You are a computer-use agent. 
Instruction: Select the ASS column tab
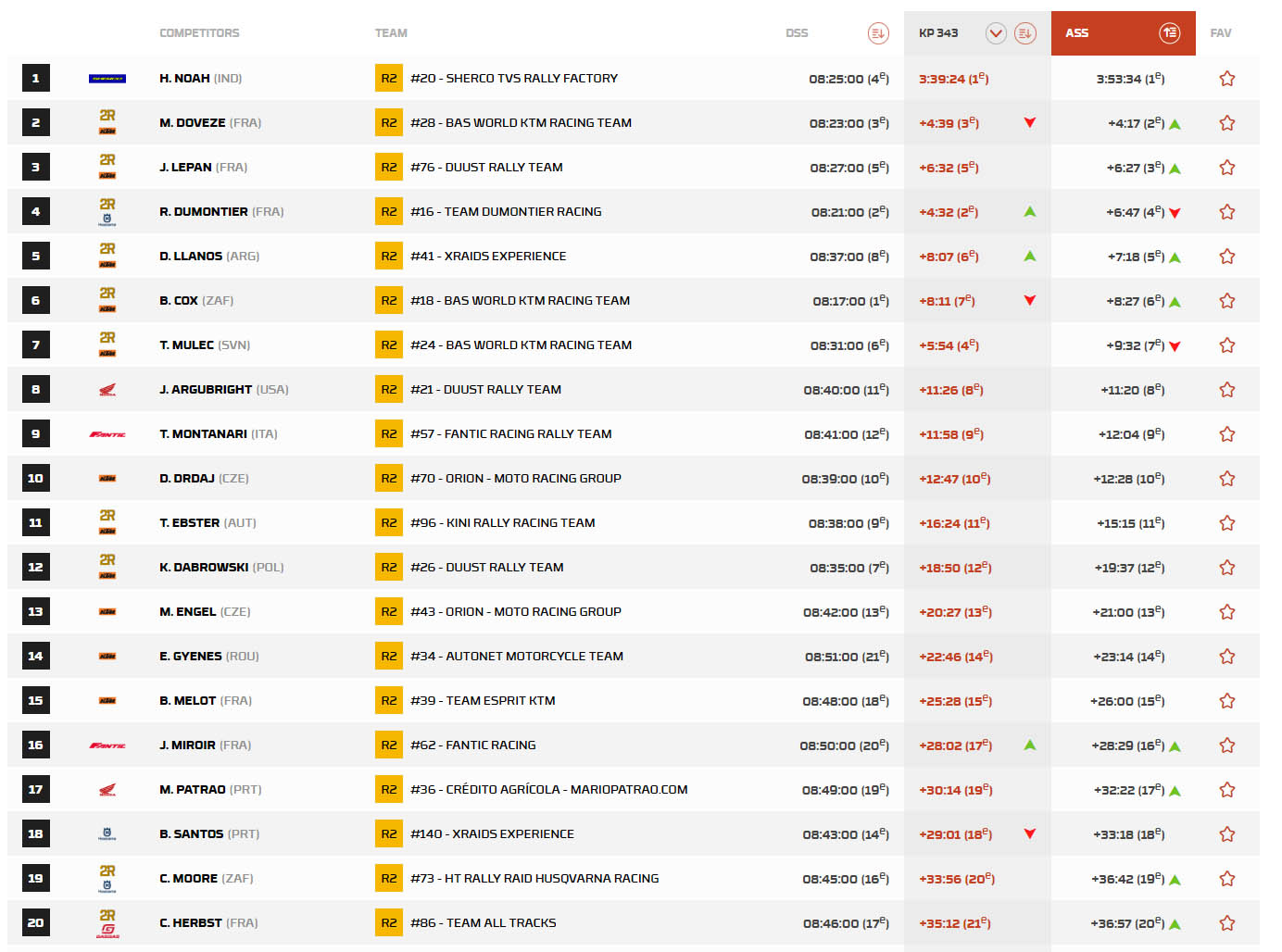(x=1077, y=33)
